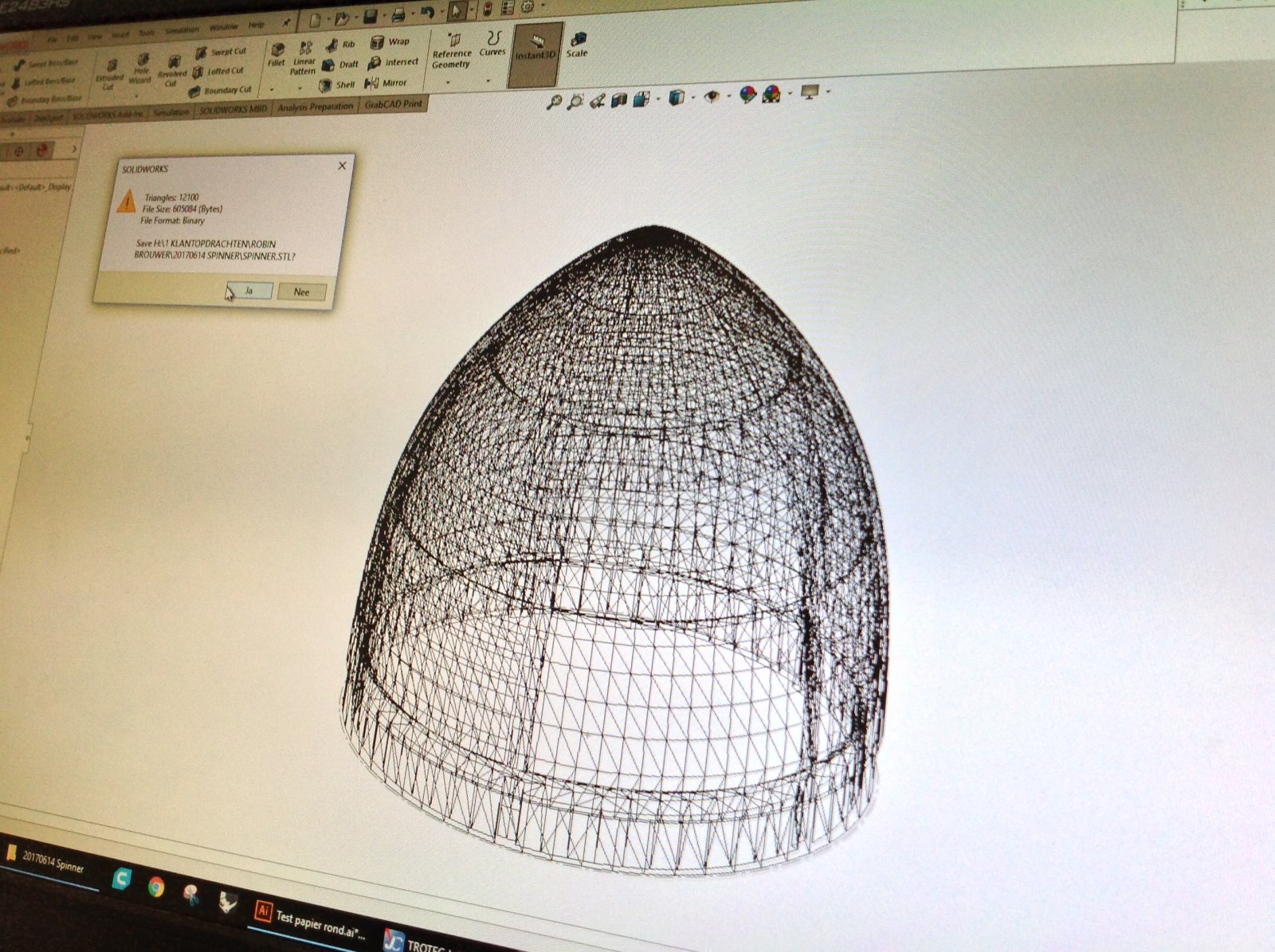1275x952 pixels.
Task: Click the Select cursor tool
Action: 457,11
